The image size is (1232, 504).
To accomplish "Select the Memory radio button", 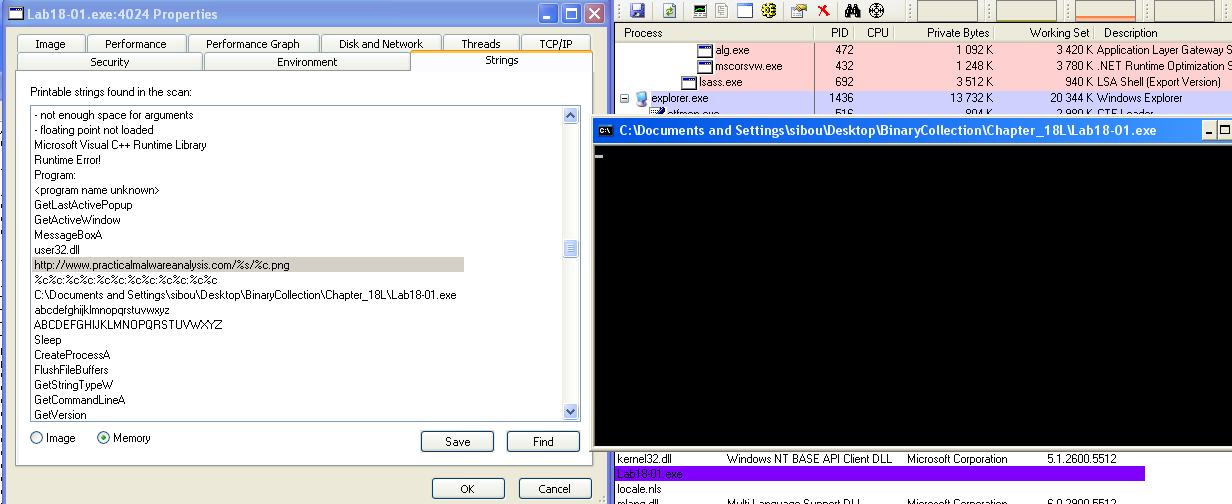I will tap(104, 438).
